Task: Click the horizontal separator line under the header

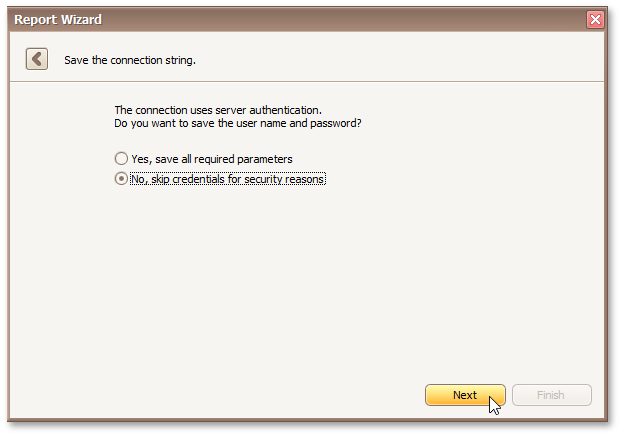Action: [x=310, y=81]
